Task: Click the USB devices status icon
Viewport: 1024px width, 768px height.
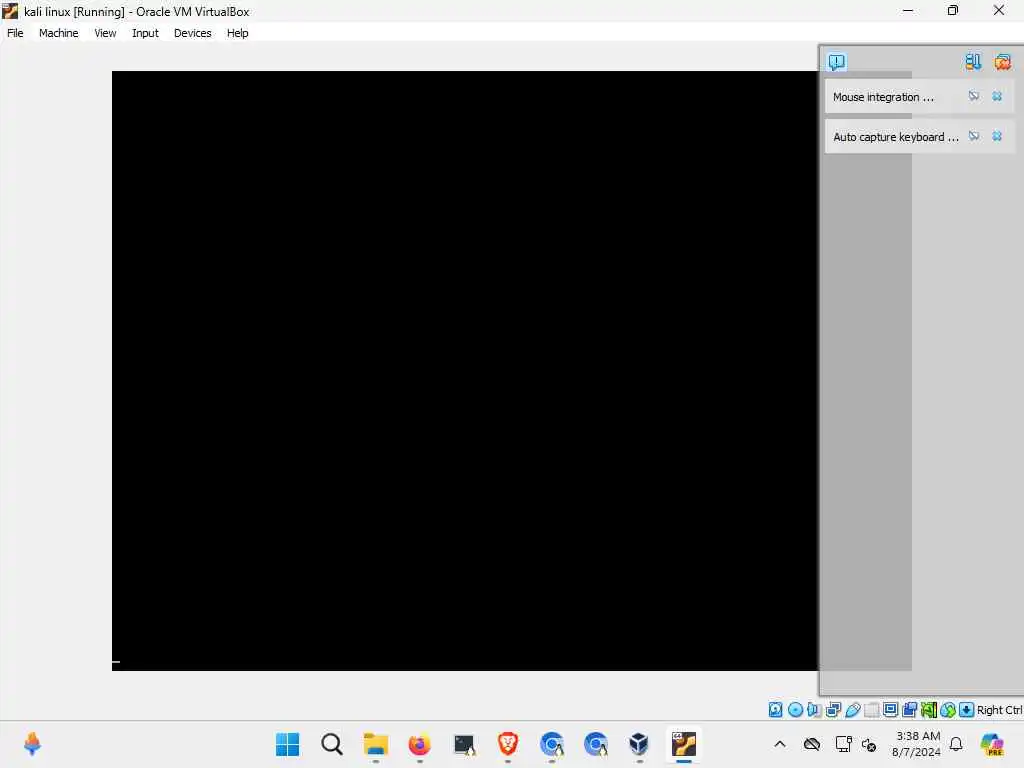Action: click(852, 710)
